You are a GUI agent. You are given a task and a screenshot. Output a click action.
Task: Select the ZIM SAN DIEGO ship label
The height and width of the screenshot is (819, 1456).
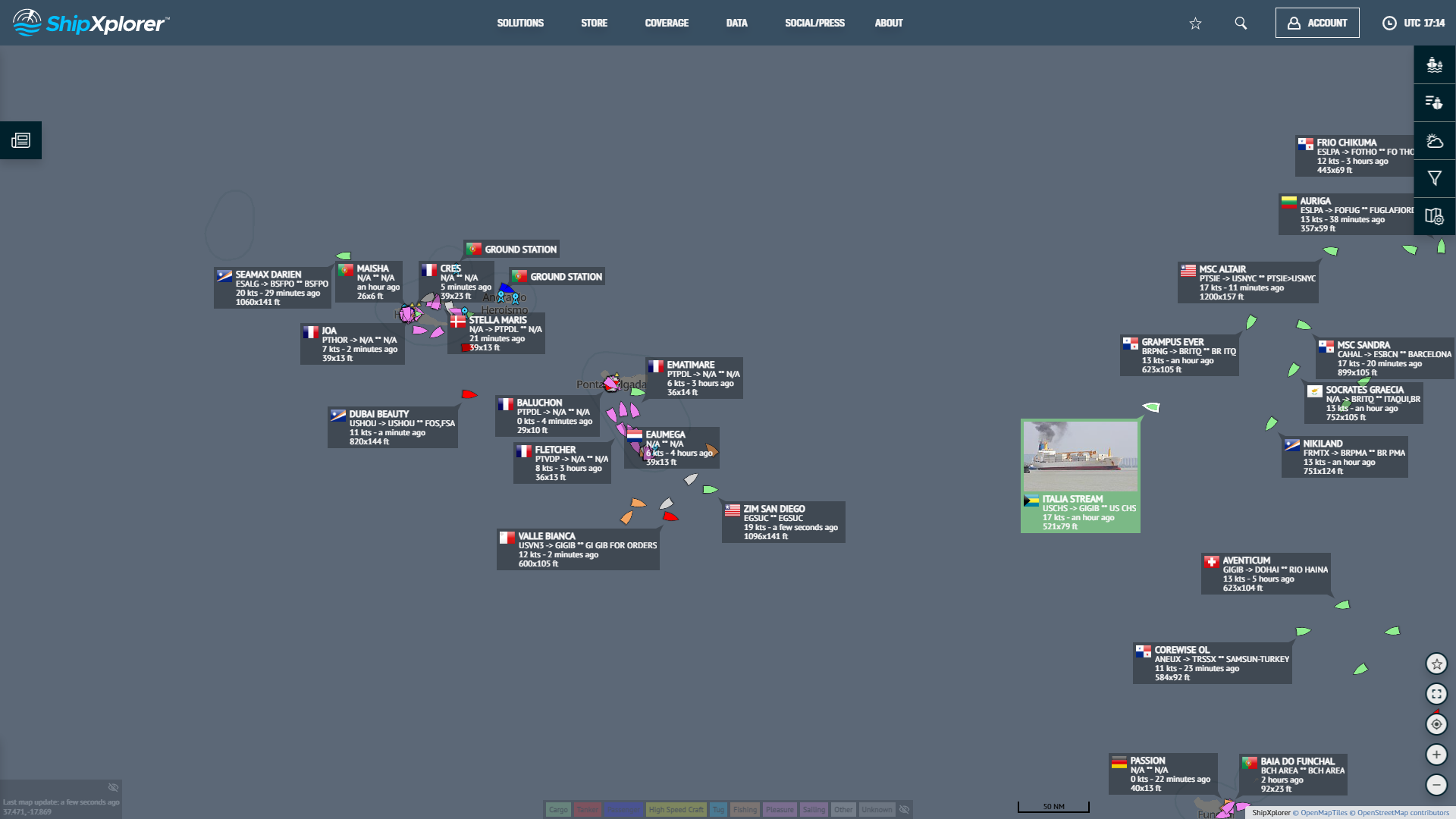783,522
